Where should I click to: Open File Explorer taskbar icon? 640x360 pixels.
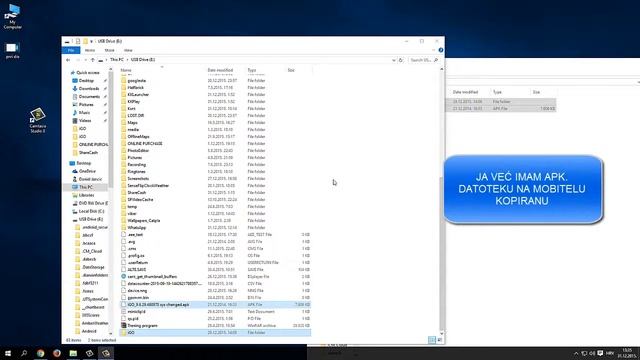coord(73,353)
